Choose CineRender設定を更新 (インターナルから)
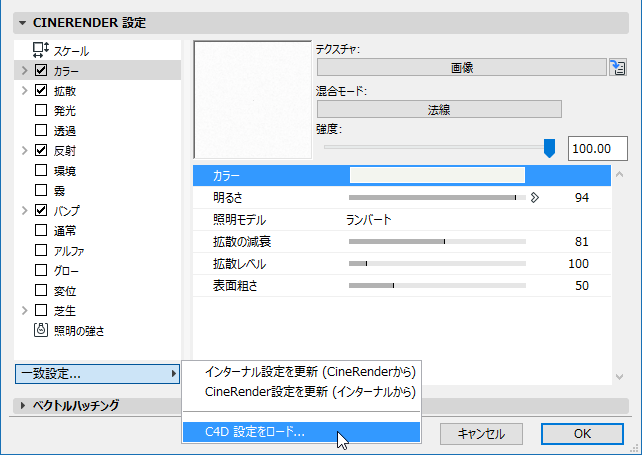Viewport: 642px width, 455px height. tap(301, 392)
